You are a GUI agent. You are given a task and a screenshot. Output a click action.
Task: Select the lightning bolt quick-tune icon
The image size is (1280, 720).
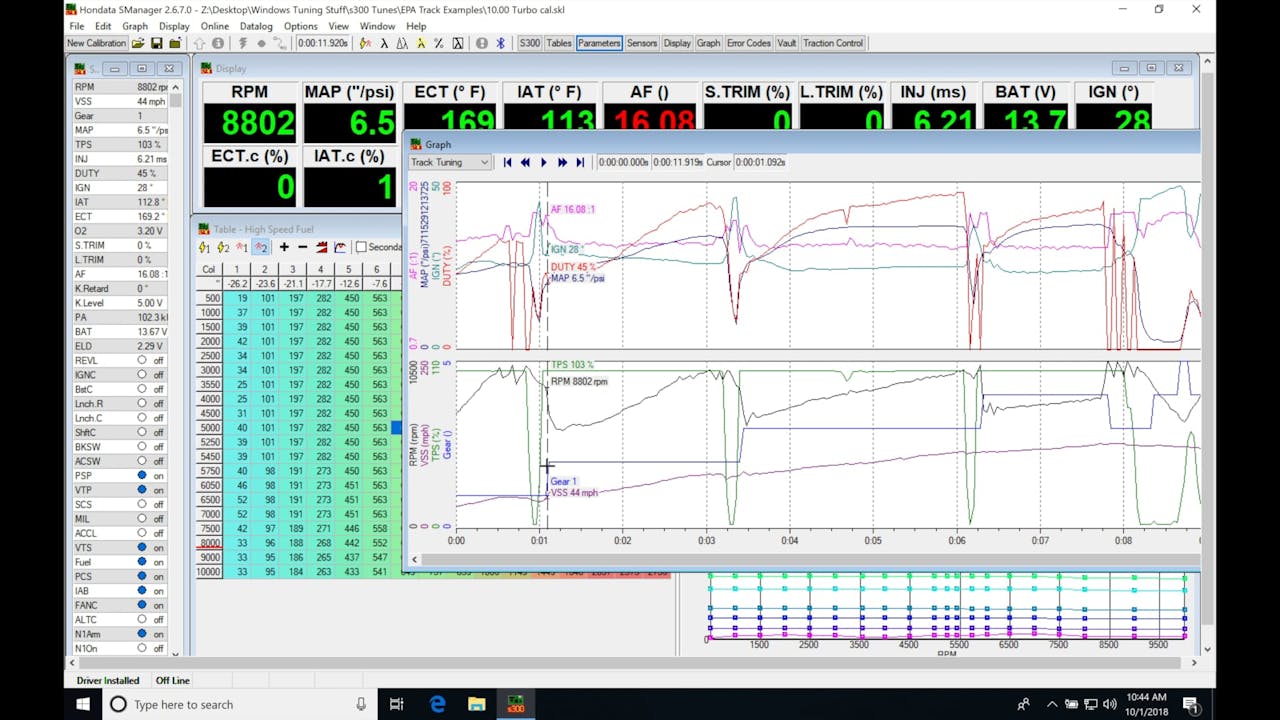[363, 43]
